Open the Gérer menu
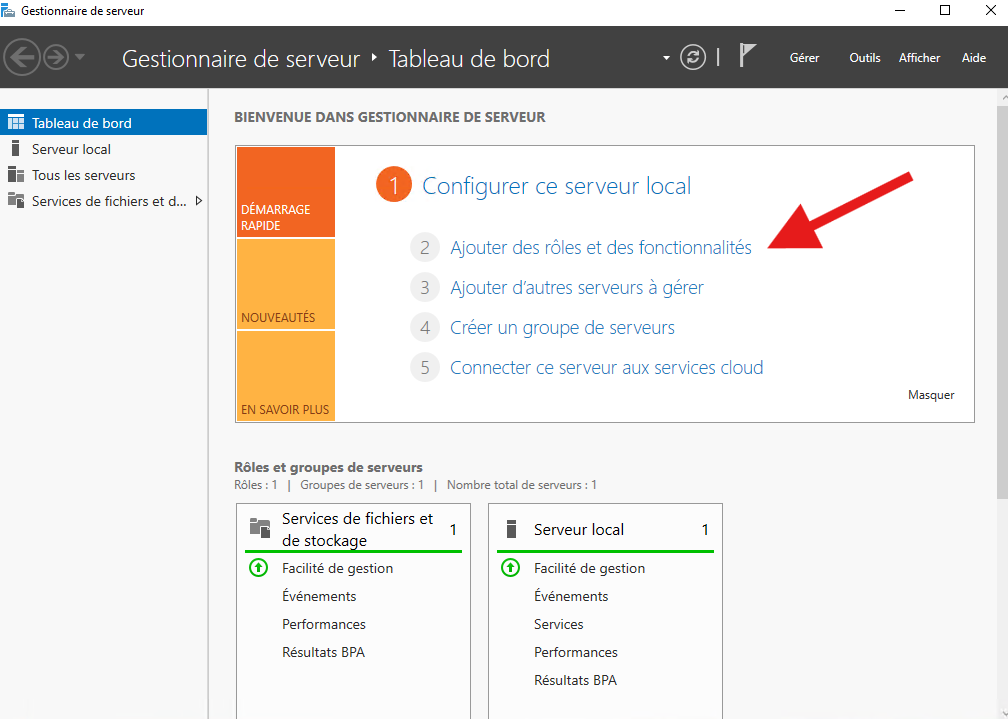 coord(804,58)
